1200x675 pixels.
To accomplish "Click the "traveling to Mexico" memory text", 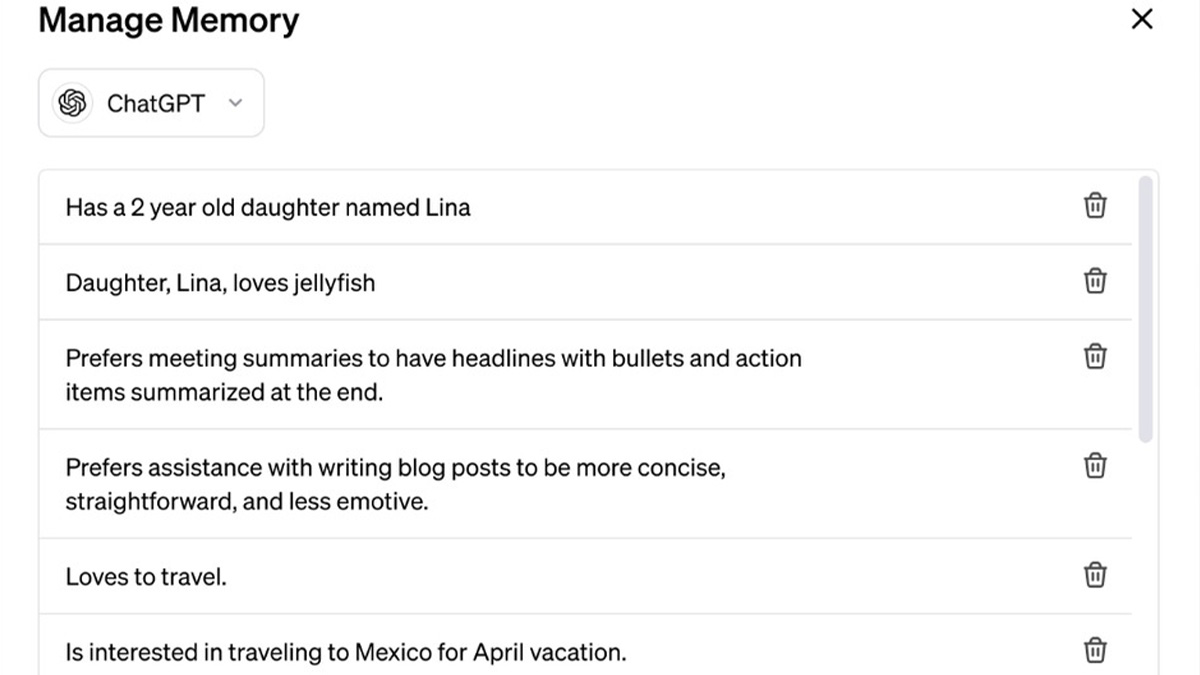I will [x=345, y=653].
